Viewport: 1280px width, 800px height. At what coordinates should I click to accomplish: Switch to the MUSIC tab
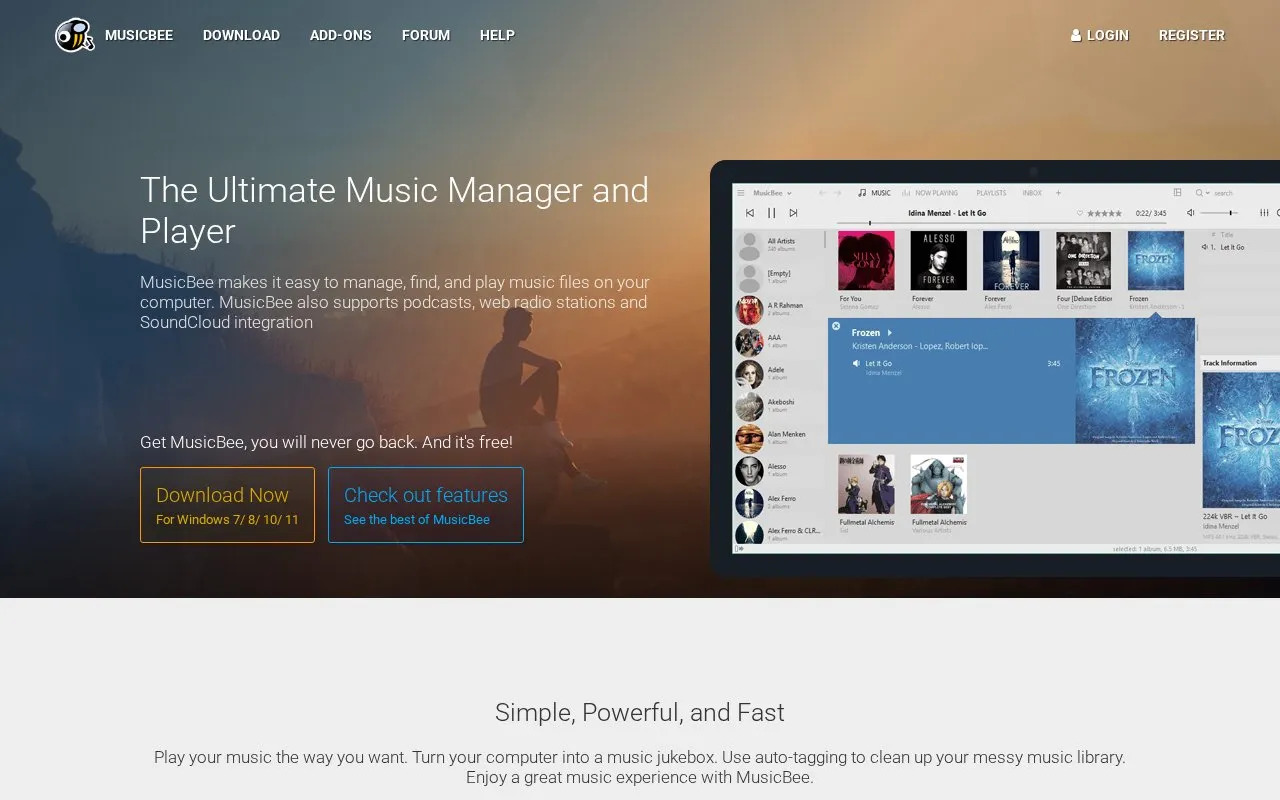pyautogui.click(x=874, y=193)
